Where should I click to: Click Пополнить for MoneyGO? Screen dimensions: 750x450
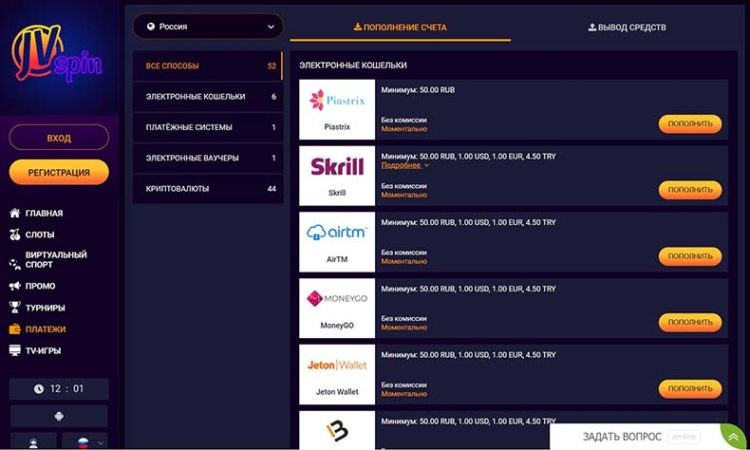click(x=690, y=322)
